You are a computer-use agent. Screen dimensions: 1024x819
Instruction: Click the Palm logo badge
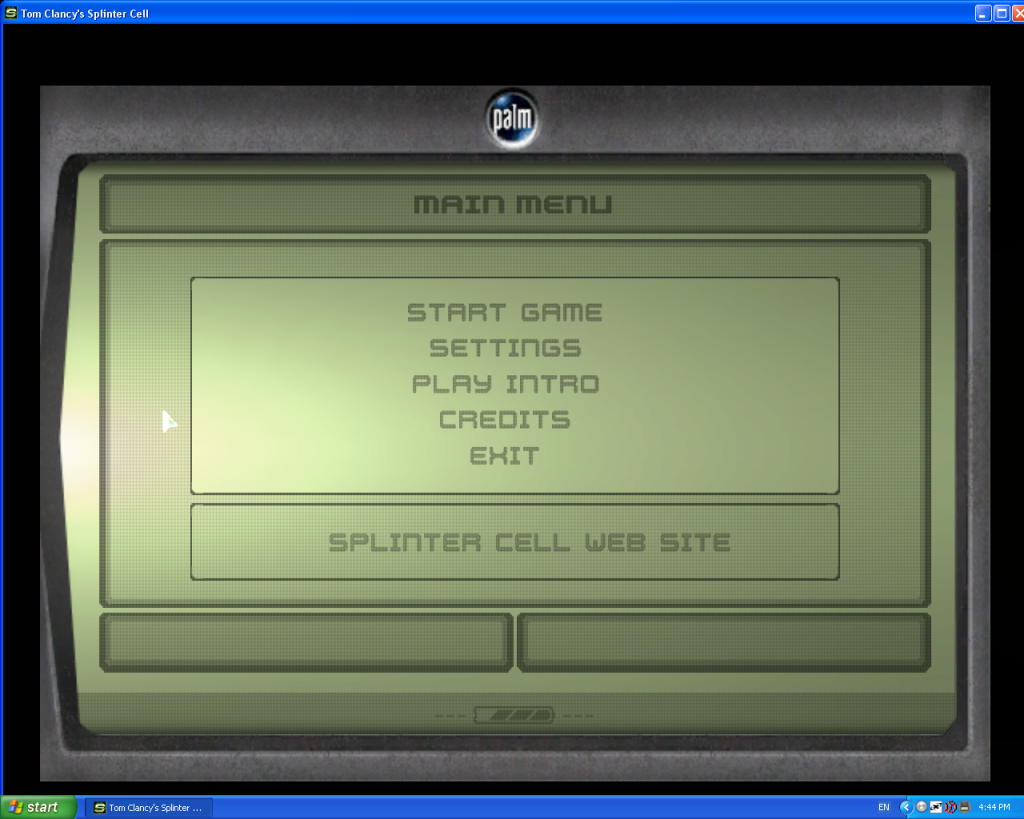point(513,118)
